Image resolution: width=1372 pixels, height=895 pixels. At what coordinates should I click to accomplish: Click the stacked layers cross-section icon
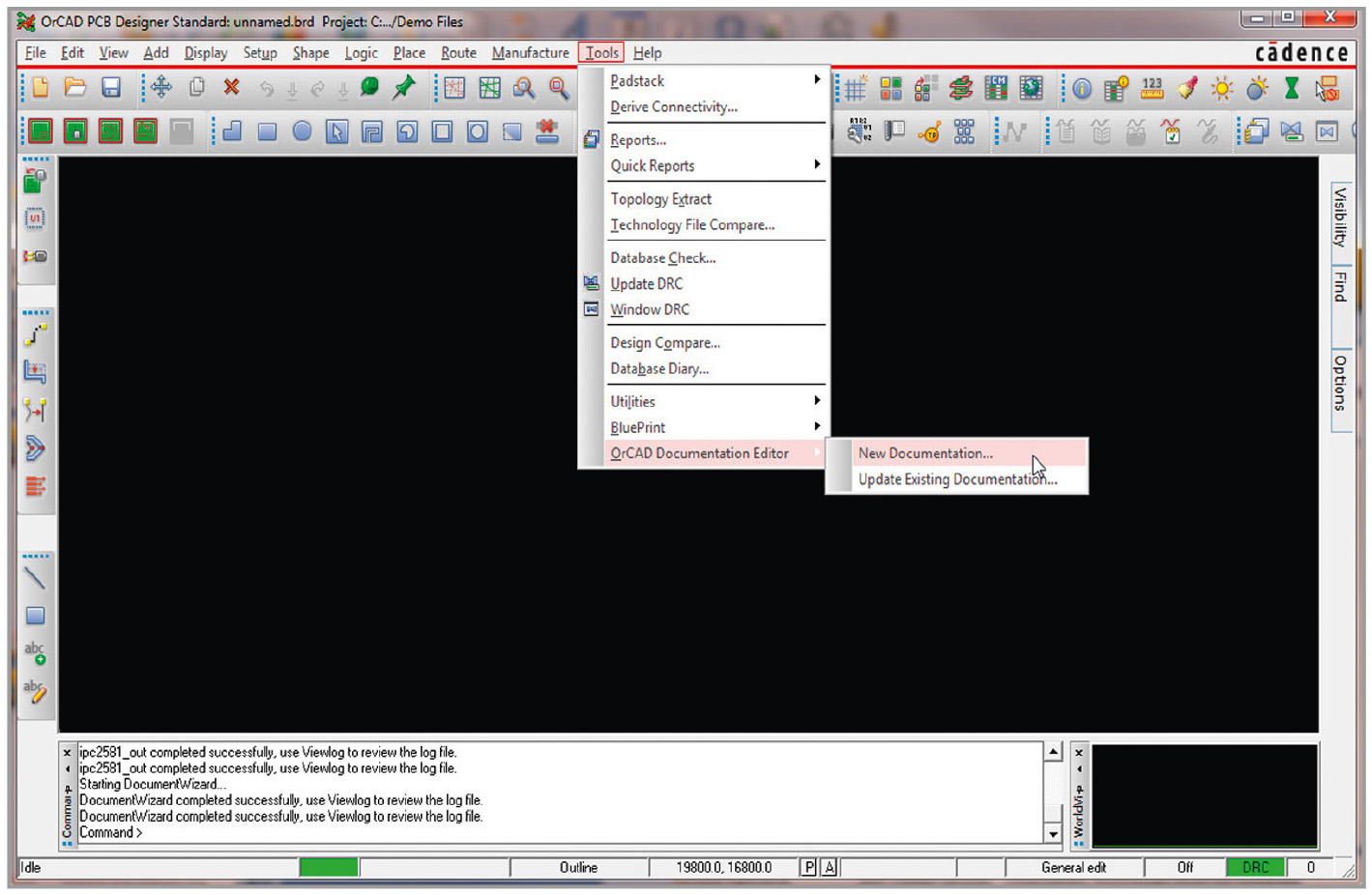pyautogui.click(x=960, y=89)
